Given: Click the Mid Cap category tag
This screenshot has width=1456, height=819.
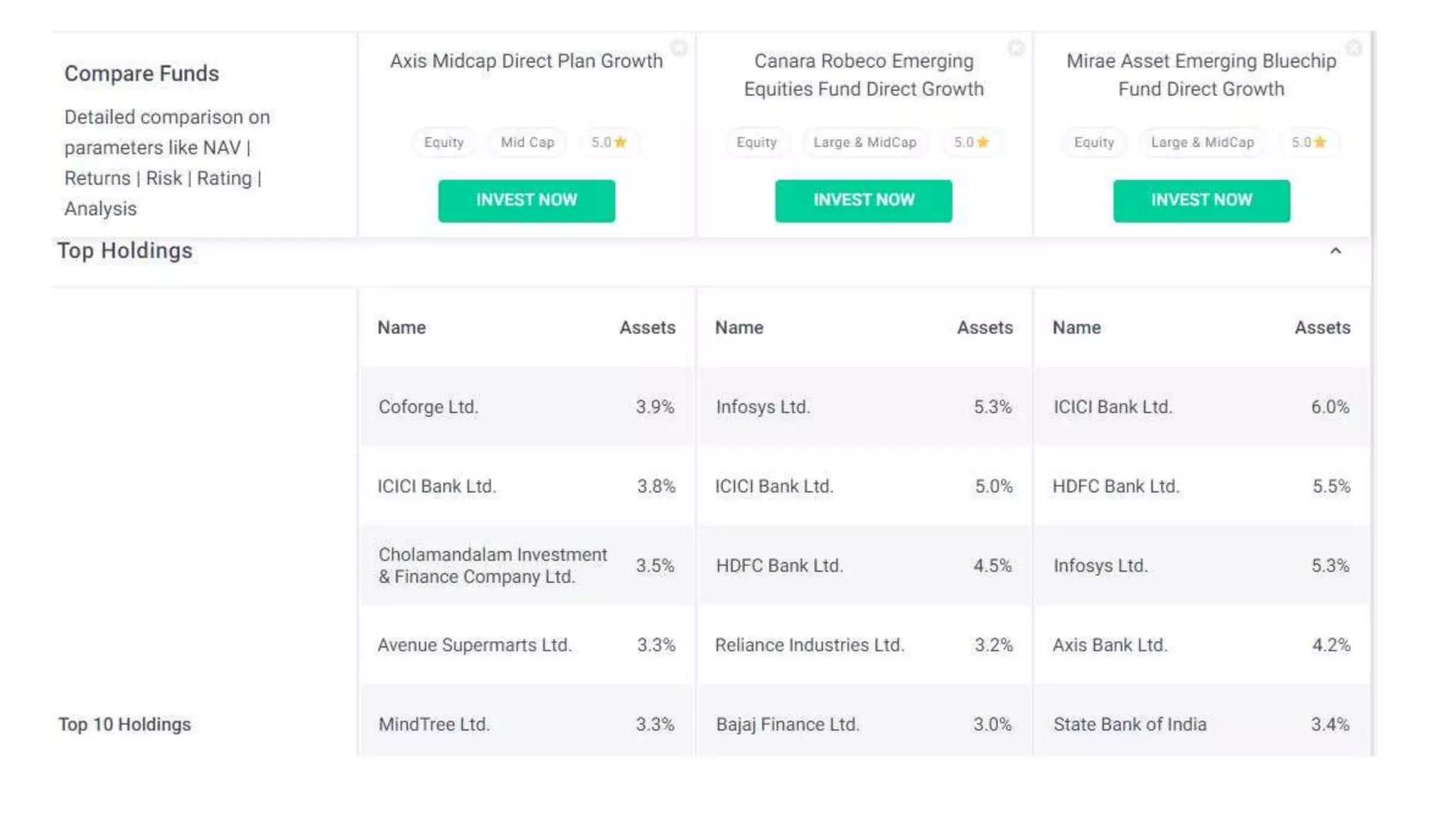Looking at the screenshot, I should pos(527,142).
